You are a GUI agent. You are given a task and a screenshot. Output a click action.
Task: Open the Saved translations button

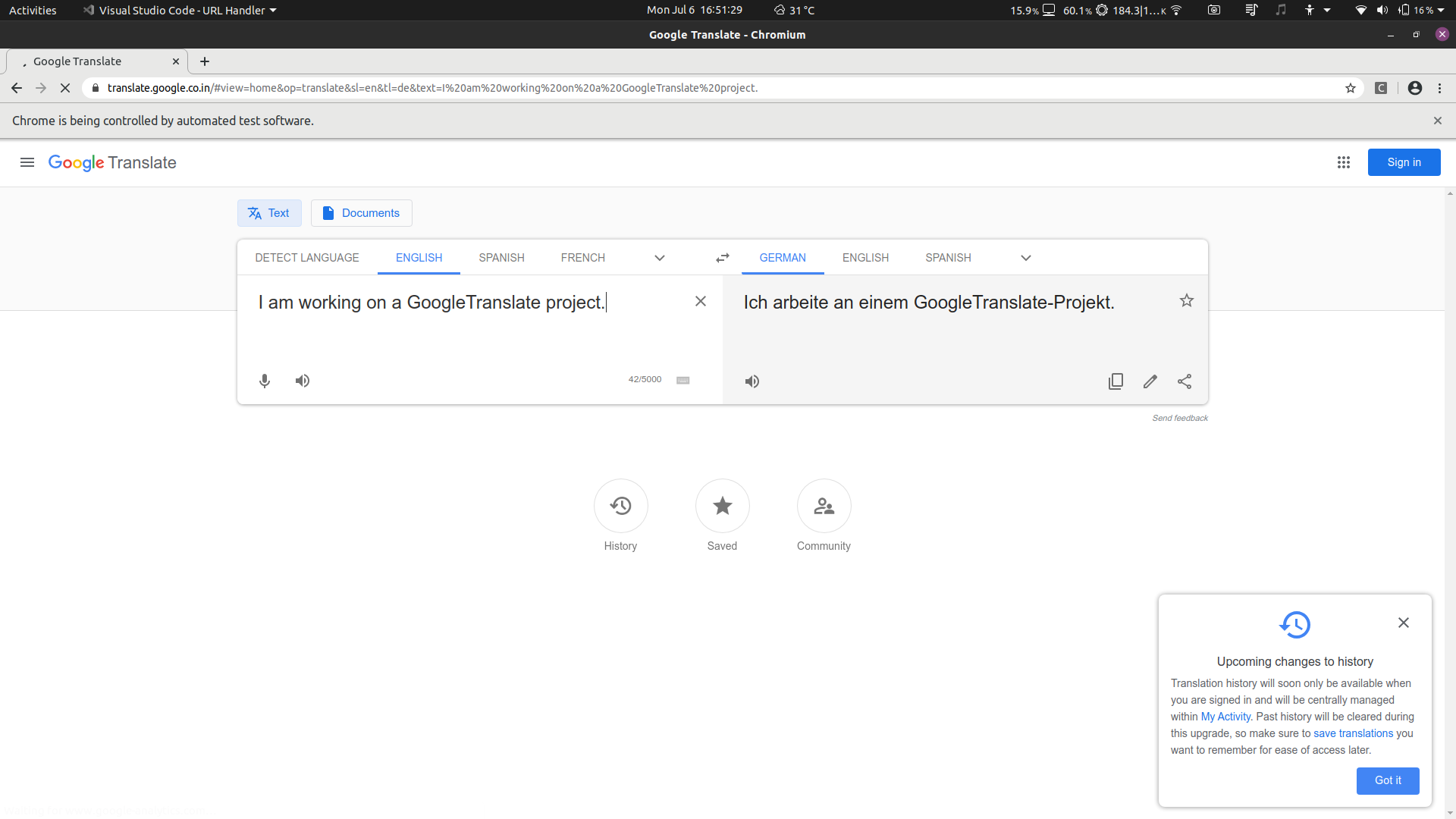[x=723, y=506]
